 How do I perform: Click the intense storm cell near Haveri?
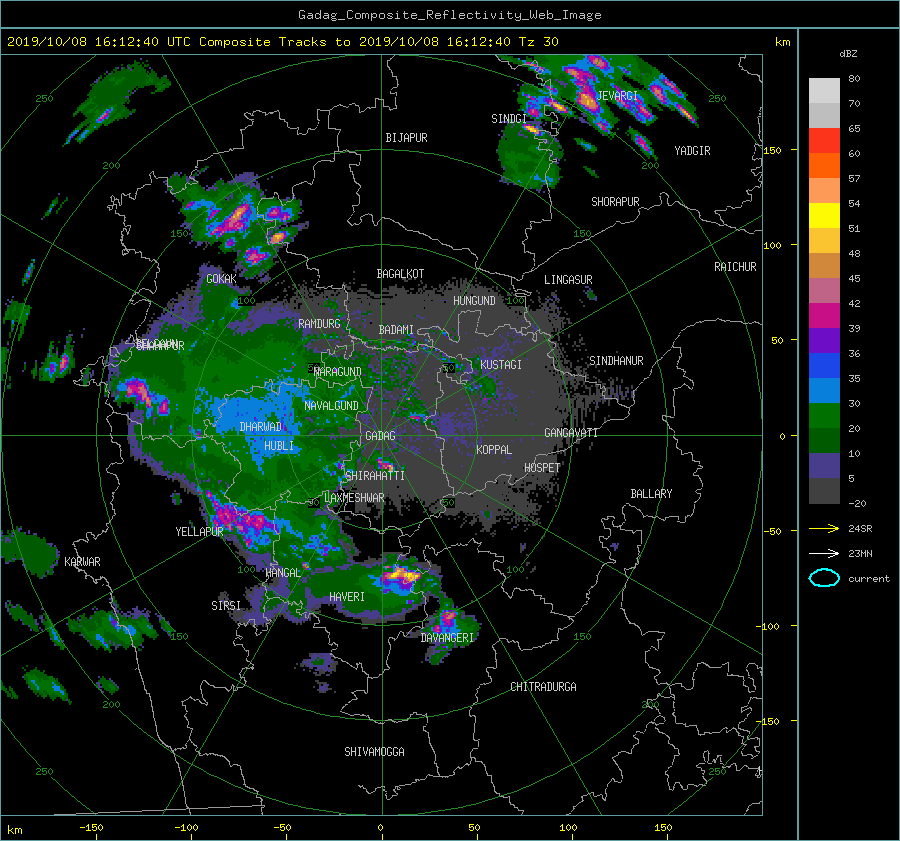coord(401,575)
